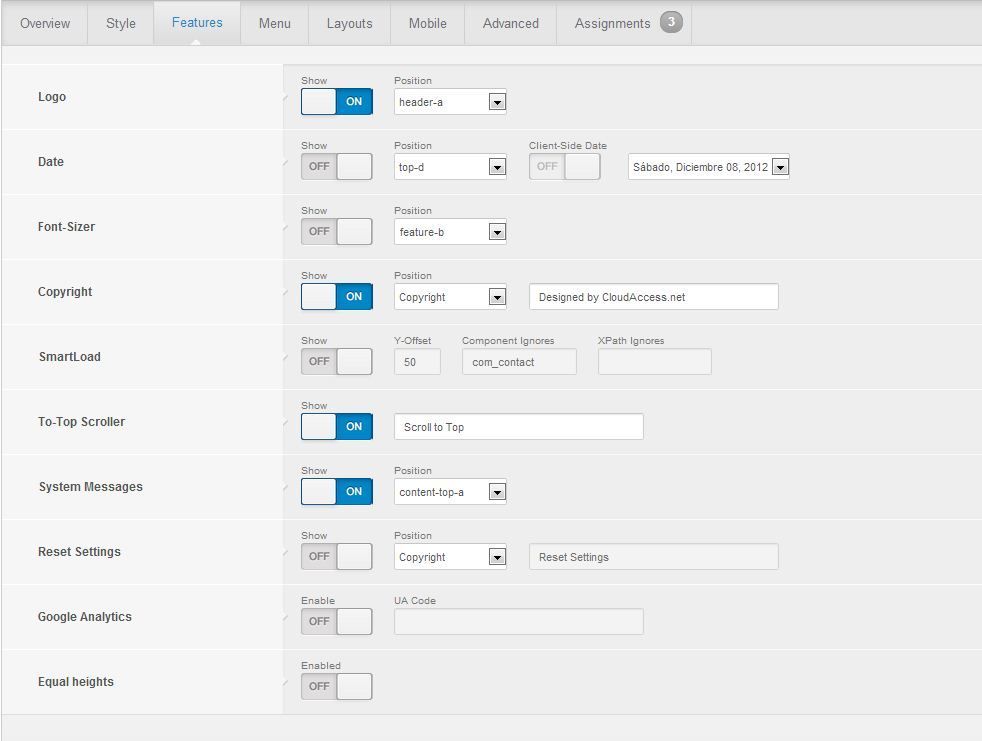Viewport: 982px width, 741px height.
Task: Switch to the Style tab
Action: click(121, 23)
